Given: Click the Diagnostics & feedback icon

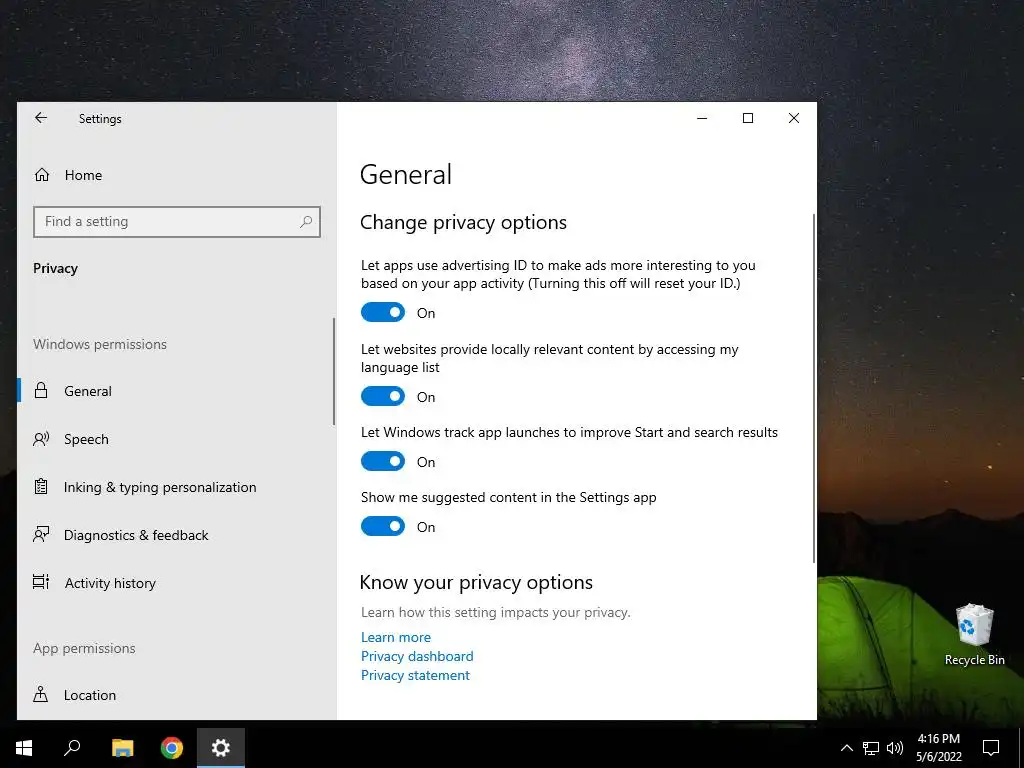Looking at the screenshot, I should click(x=41, y=535).
